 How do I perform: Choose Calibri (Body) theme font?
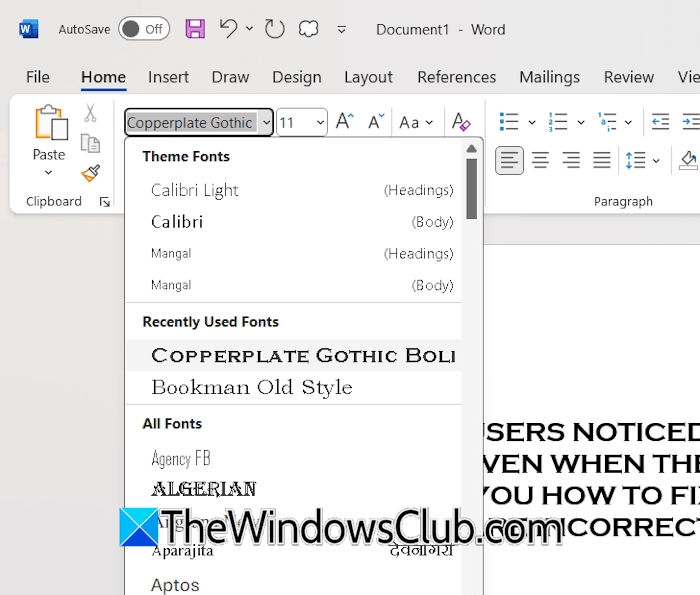point(294,222)
